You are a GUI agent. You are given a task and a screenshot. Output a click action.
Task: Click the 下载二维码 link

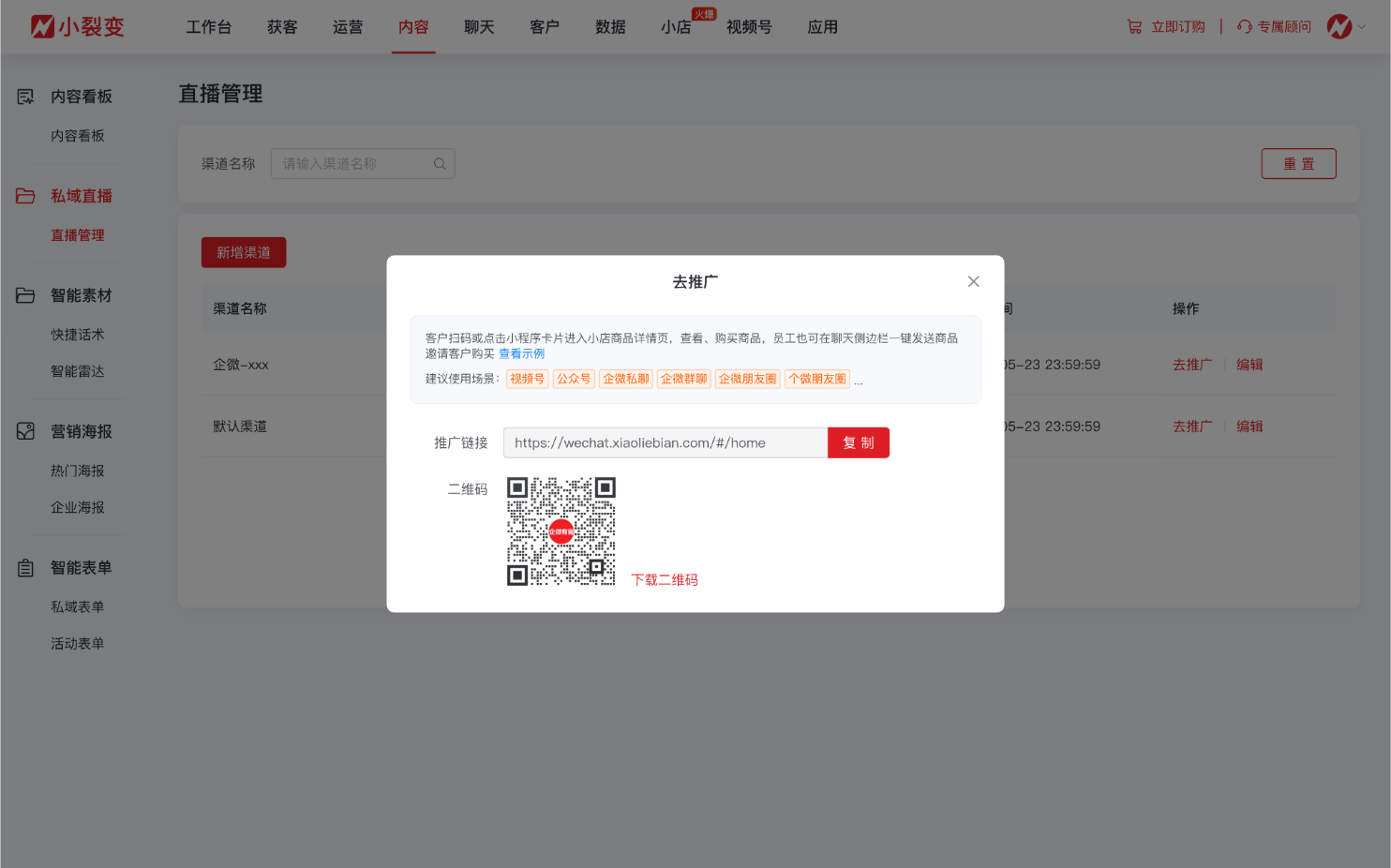click(665, 580)
